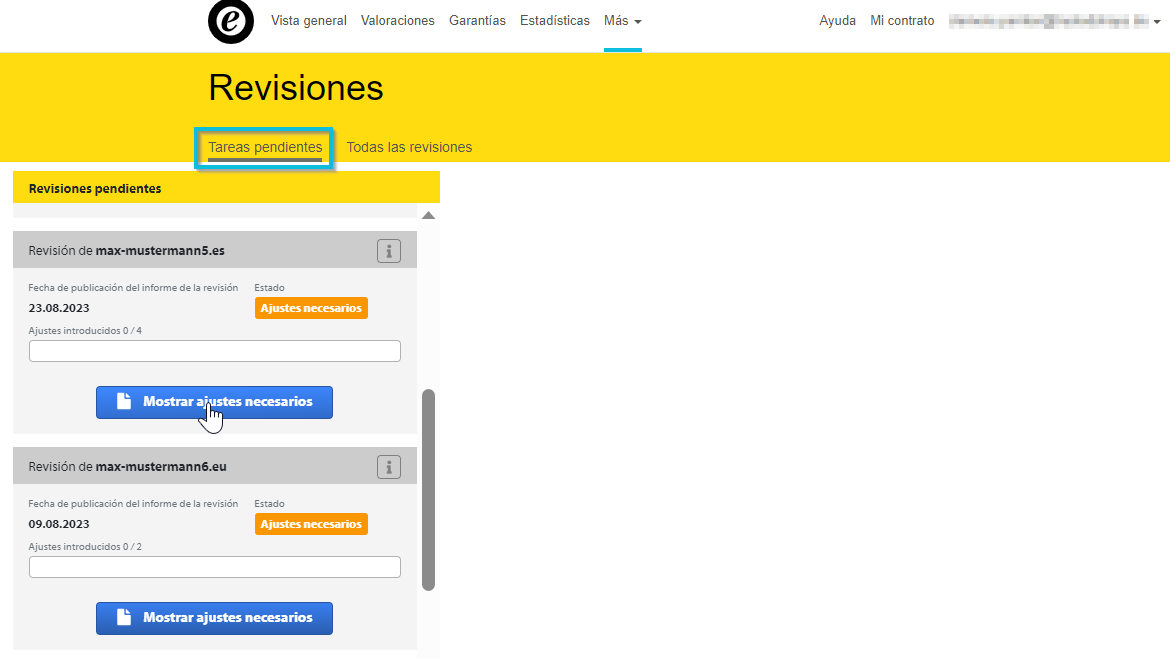Viewport: 1170px width, 659px height.
Task: Click the date 23.08.2023
Action: (59, 308)
